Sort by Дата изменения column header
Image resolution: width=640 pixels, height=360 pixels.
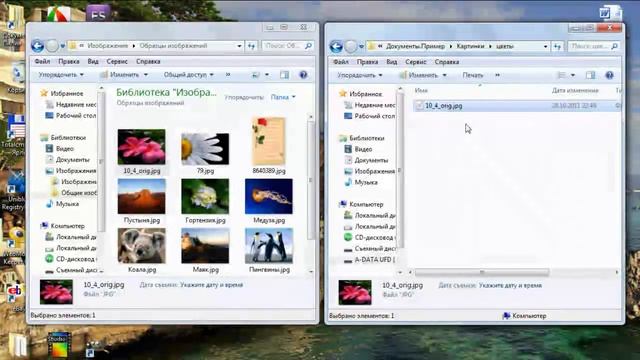point(575,91)
